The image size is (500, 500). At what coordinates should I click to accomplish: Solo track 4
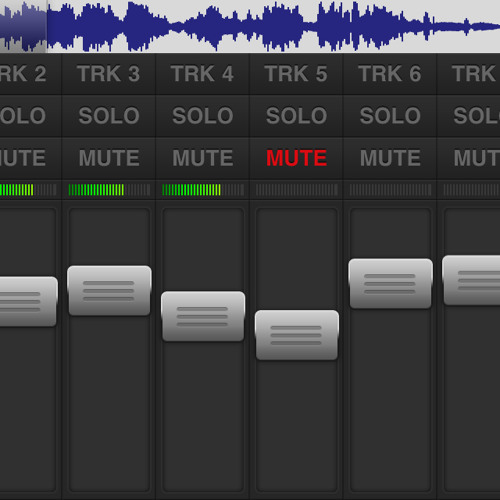[x=202, y=116]
